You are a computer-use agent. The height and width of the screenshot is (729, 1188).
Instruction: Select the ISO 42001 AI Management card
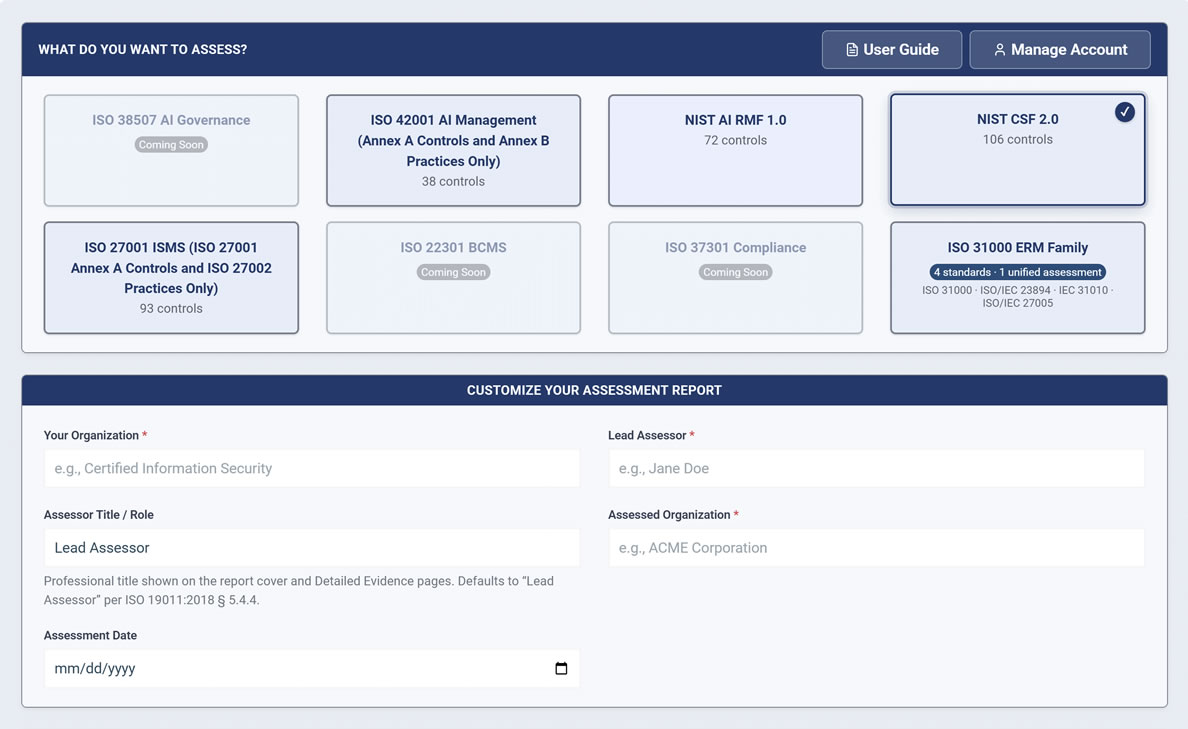pyautogui.click(x=453, y=150)
